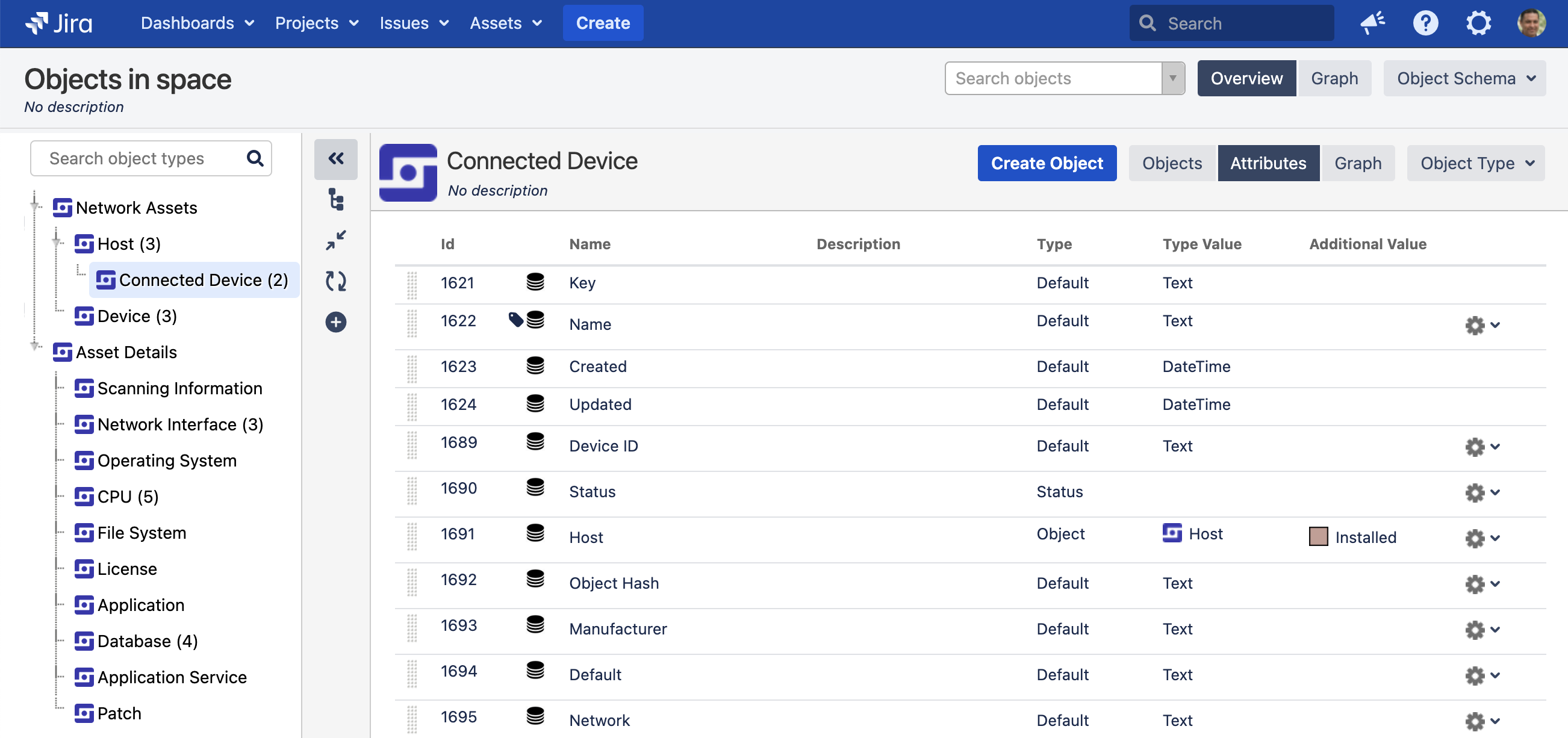Image resolution: width=1568 pixels, height=738 pixels.
Task: Switch to the object type Graph tab
Action: [x=1357, y=163]
